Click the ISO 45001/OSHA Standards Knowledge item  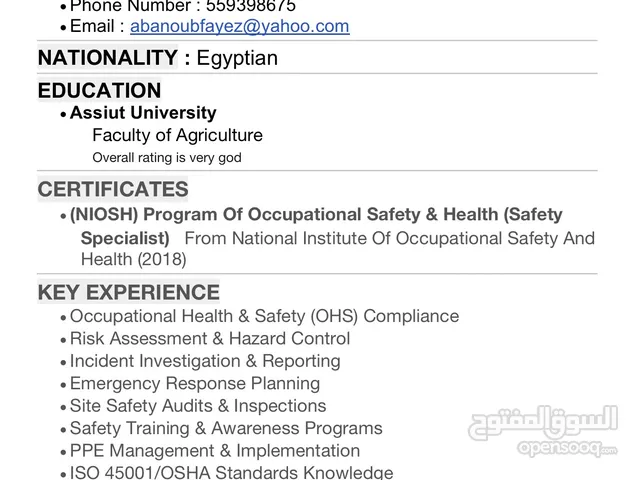231,472
